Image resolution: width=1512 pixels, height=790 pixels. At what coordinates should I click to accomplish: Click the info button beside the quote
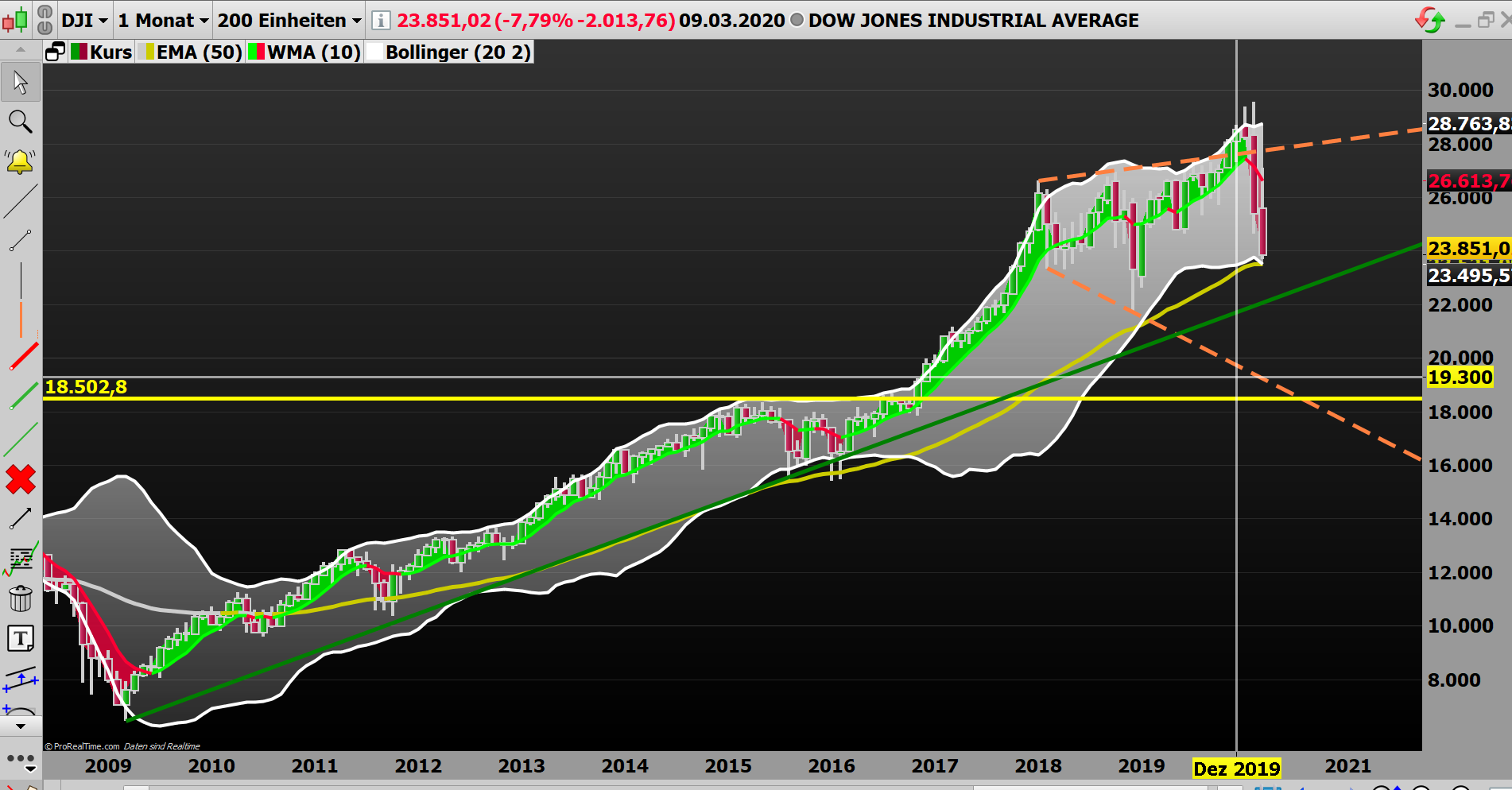click(381, 20)
